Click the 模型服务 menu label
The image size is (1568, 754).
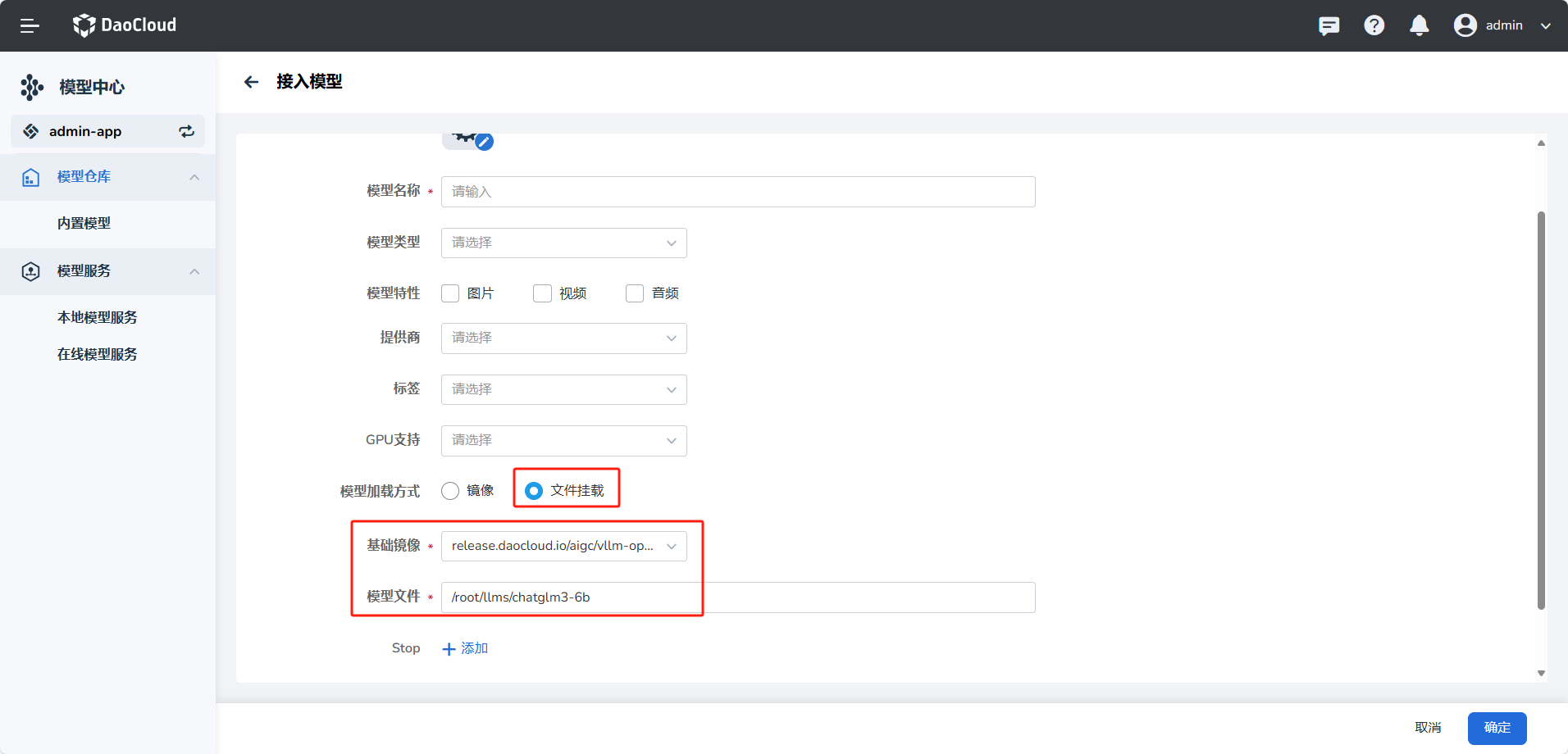coord(84,271)
